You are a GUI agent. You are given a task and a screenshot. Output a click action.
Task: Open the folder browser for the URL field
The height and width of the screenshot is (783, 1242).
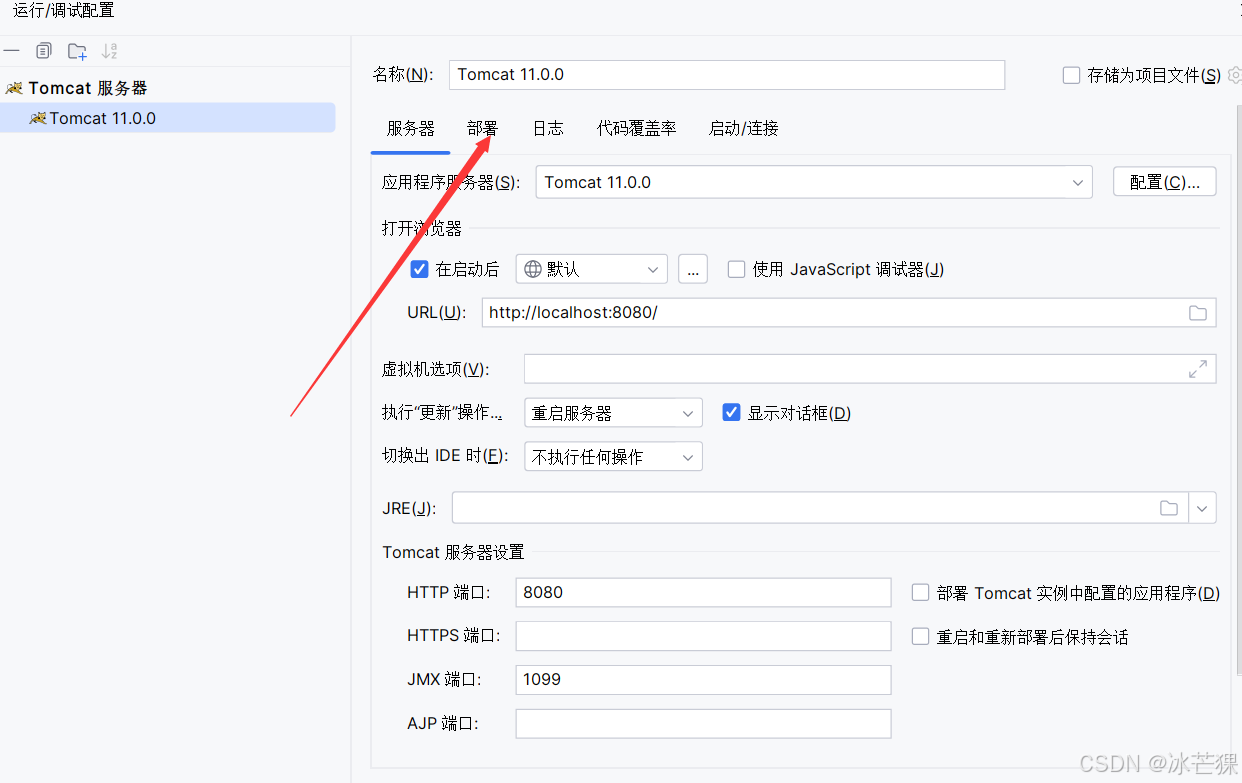click(x=1197, y=312)
